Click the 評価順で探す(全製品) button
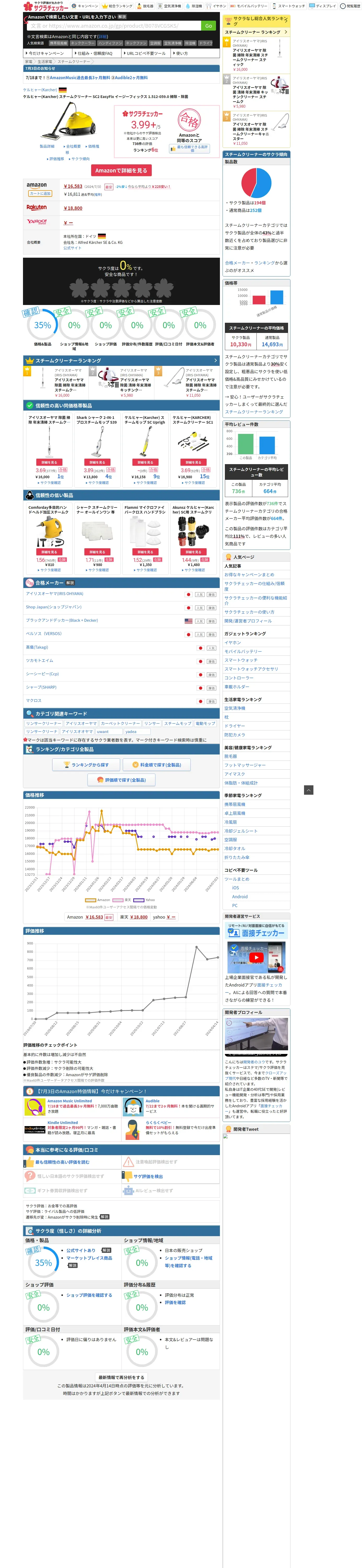Image resolution: width=362 pixels, height=1568 pixels. [121, 780]
